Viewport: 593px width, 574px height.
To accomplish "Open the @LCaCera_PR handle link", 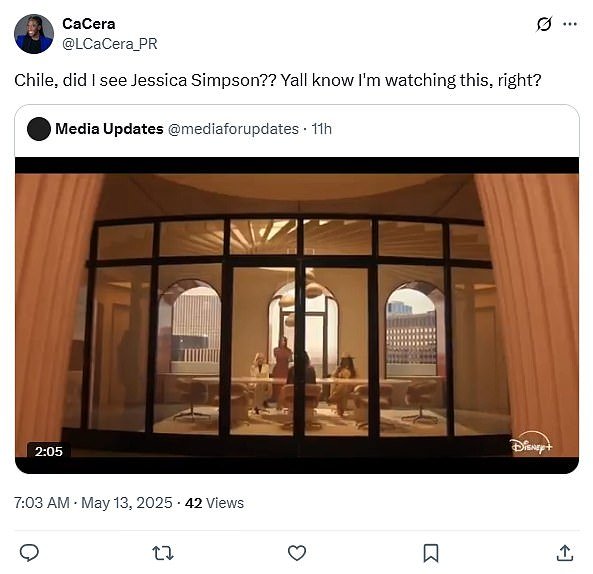I will (110, 44).
